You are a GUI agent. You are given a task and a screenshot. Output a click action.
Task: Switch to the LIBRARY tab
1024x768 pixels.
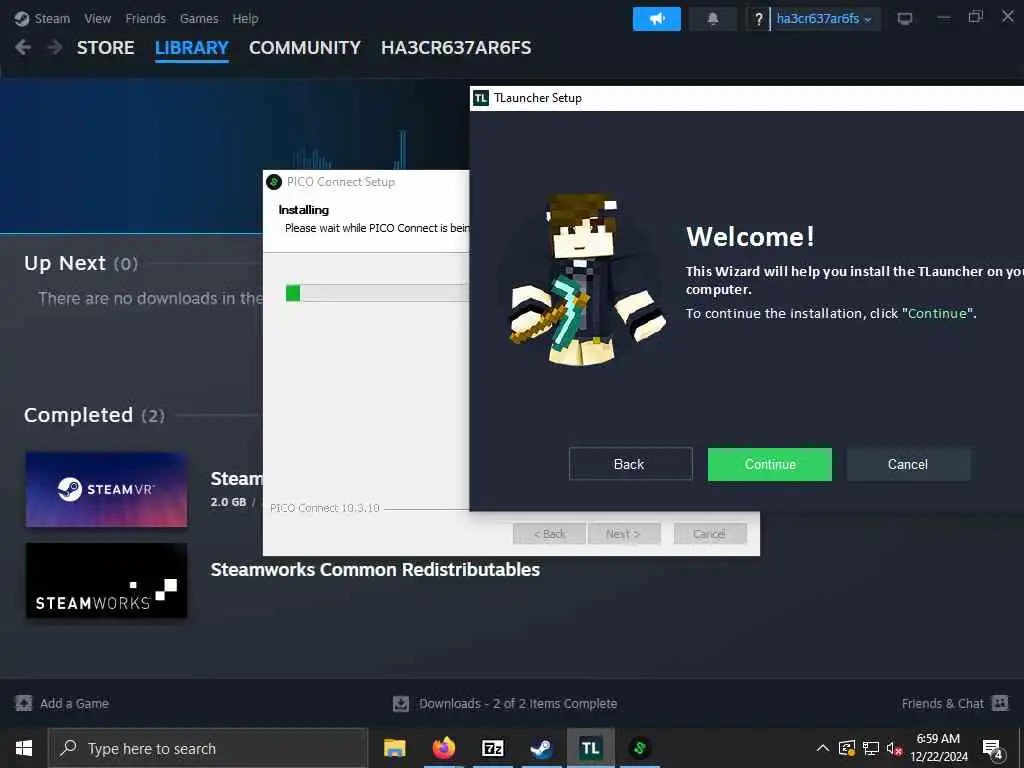coord(191,48)
